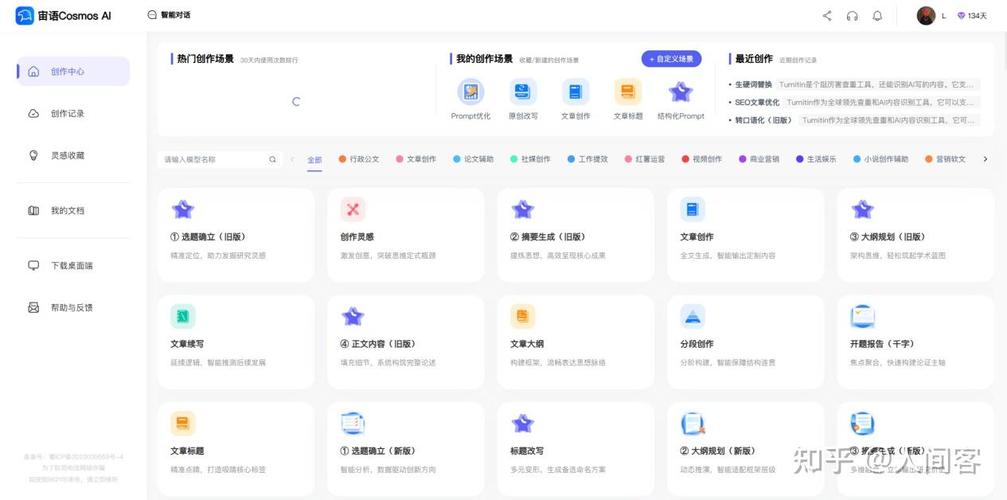Open the notification bell icon
The height and width of the screenshot is (500, 1007).
pos(877,16)
